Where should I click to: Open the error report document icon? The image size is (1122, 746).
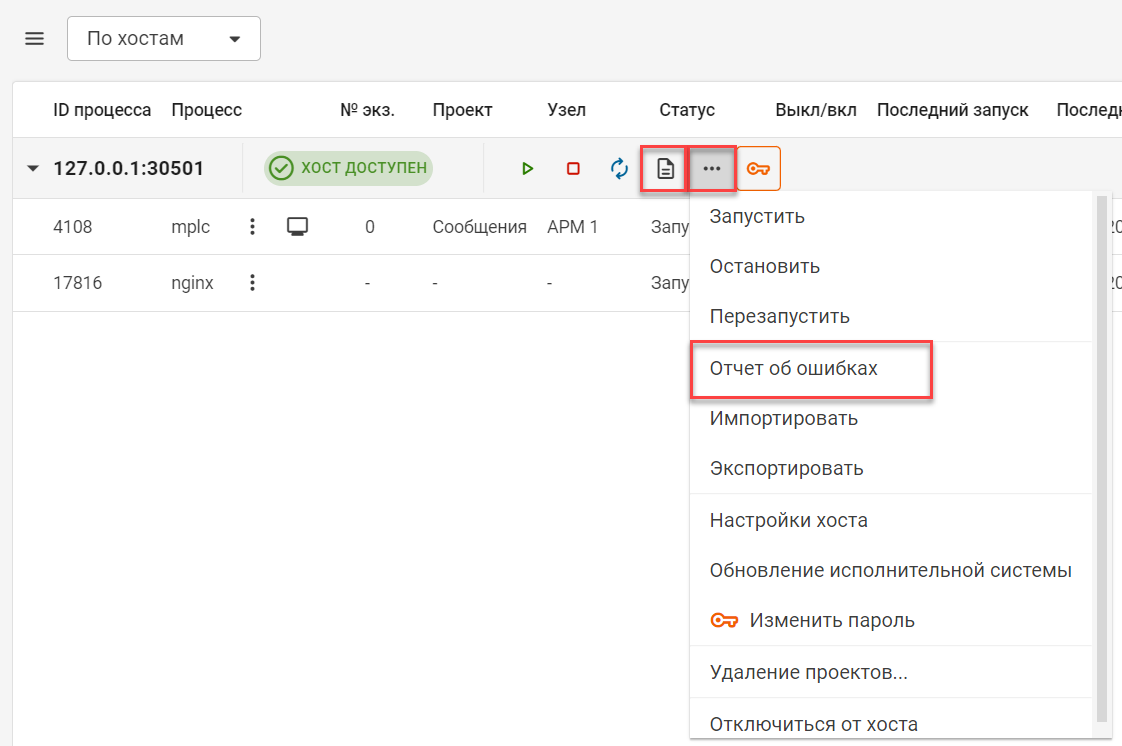[665, 169]
